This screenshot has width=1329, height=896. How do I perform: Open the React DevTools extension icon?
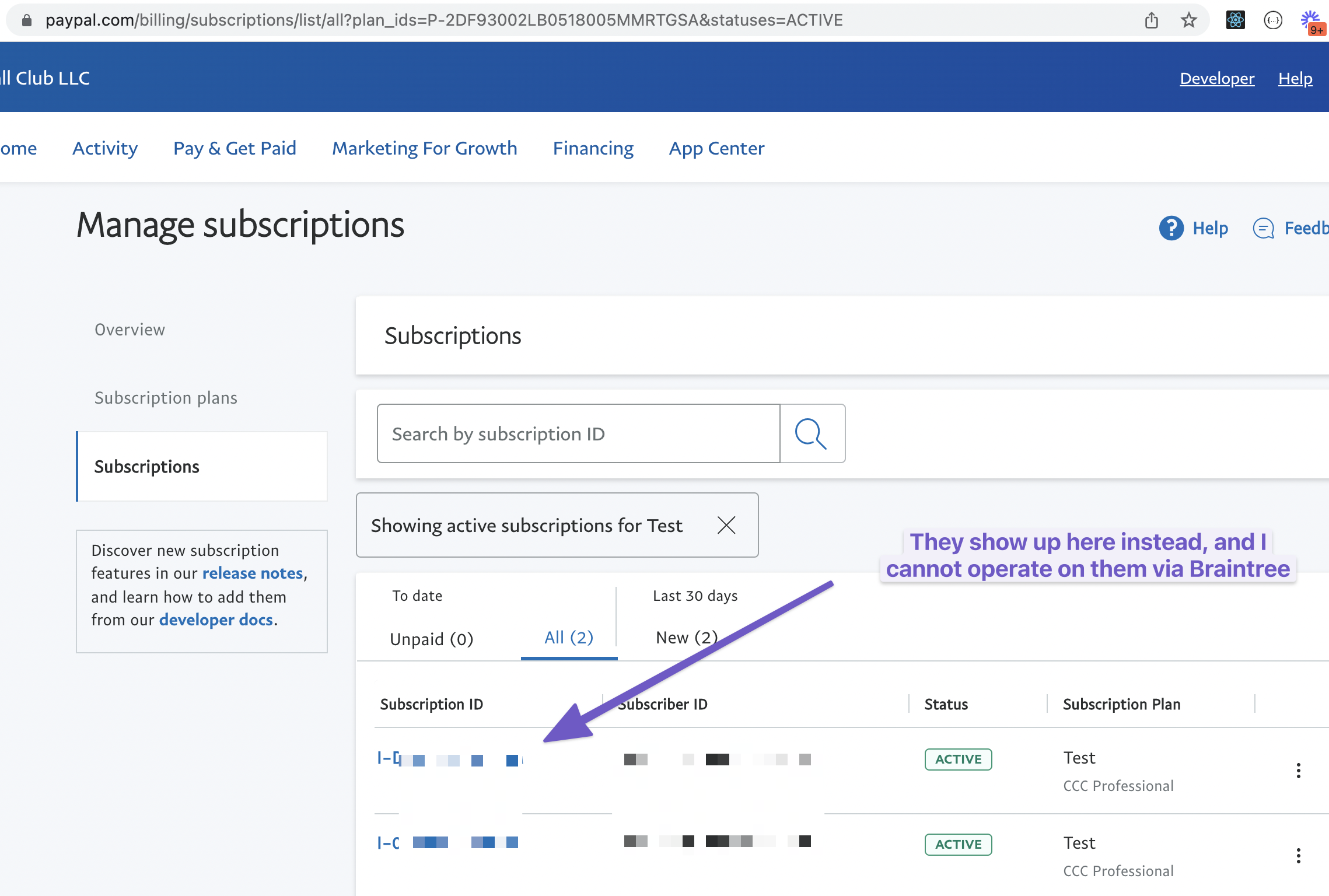pyautogui.click(x=1235, y=20)
